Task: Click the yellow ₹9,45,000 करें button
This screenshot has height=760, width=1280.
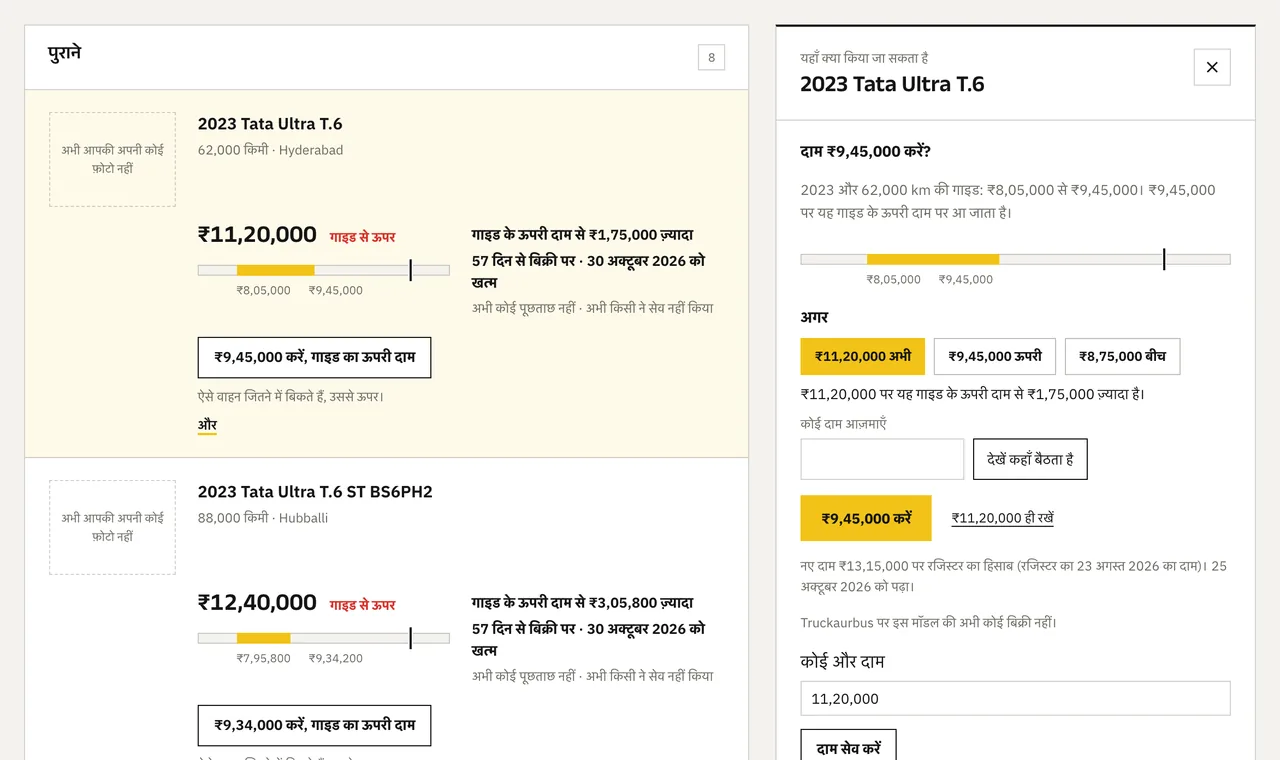Action: (x=866, y=518)
